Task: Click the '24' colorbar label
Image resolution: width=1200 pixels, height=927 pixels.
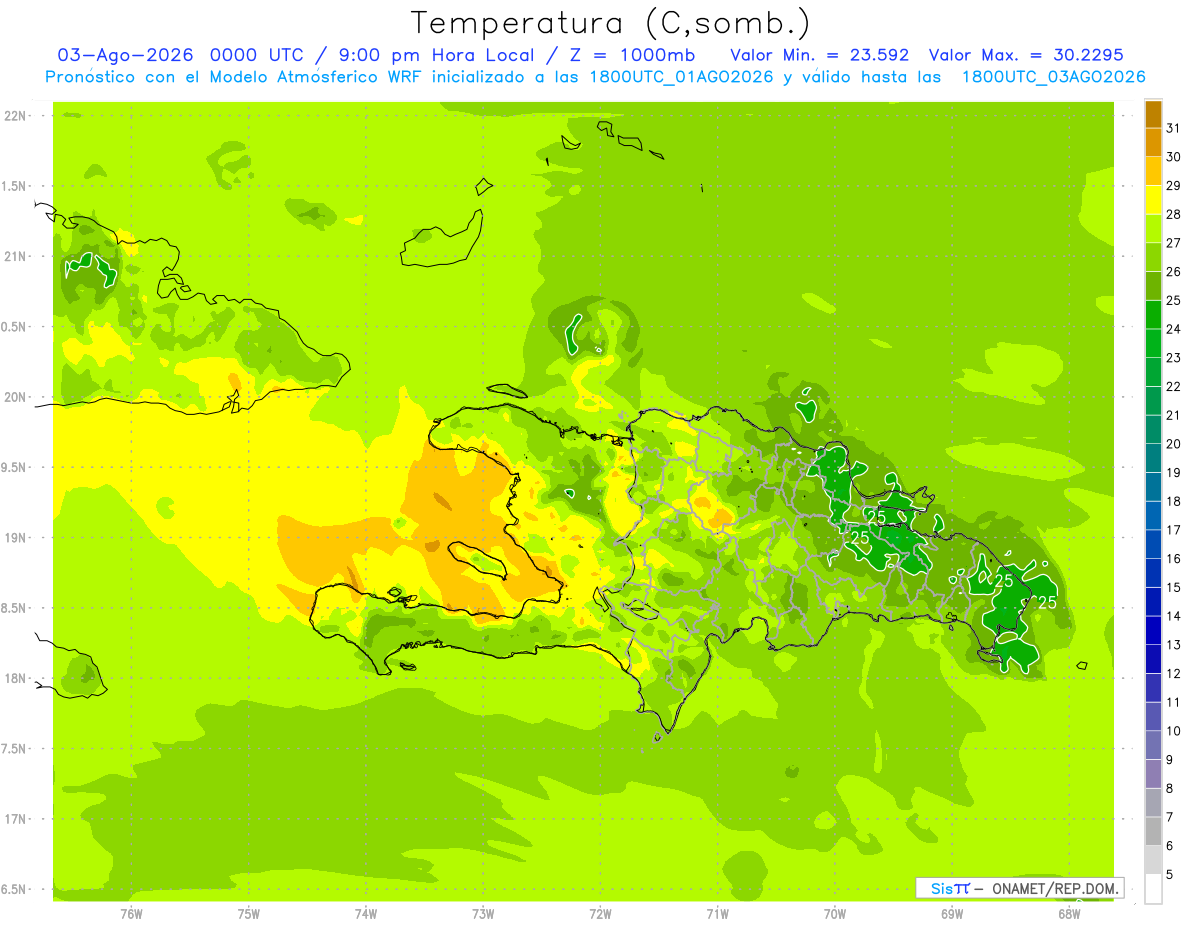Action: [1173, 329]
